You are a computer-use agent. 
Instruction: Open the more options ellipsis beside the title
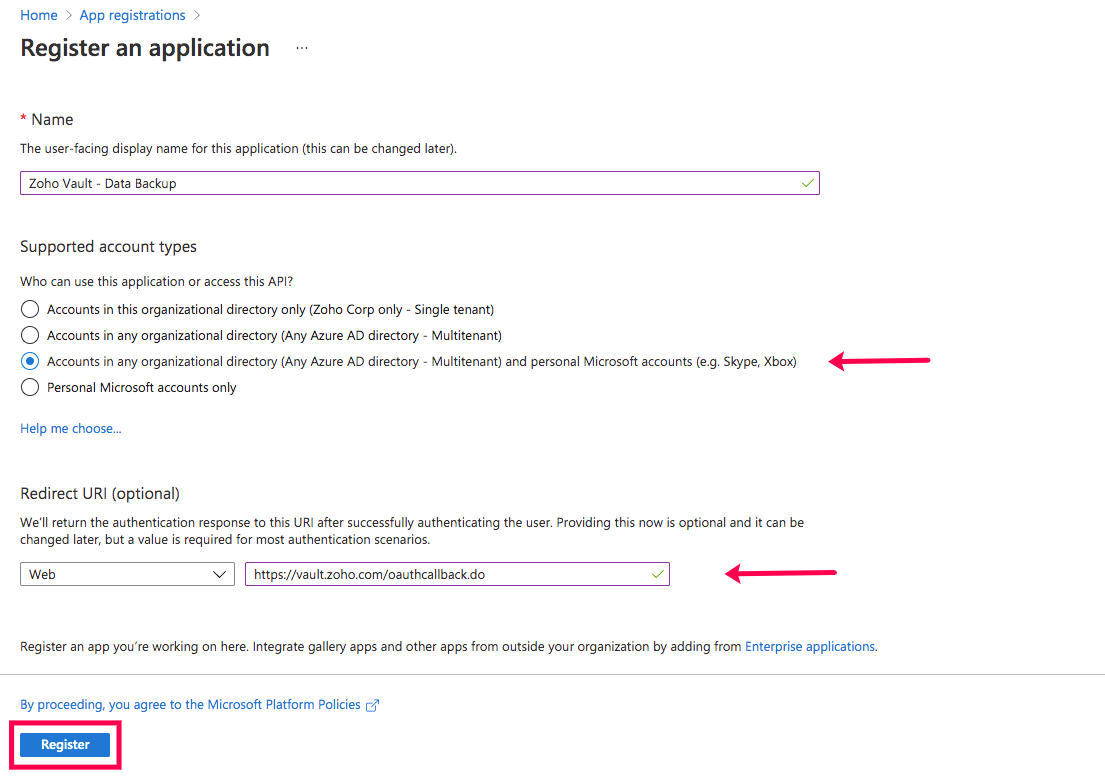pyautogui.click(x=302, y=48)
